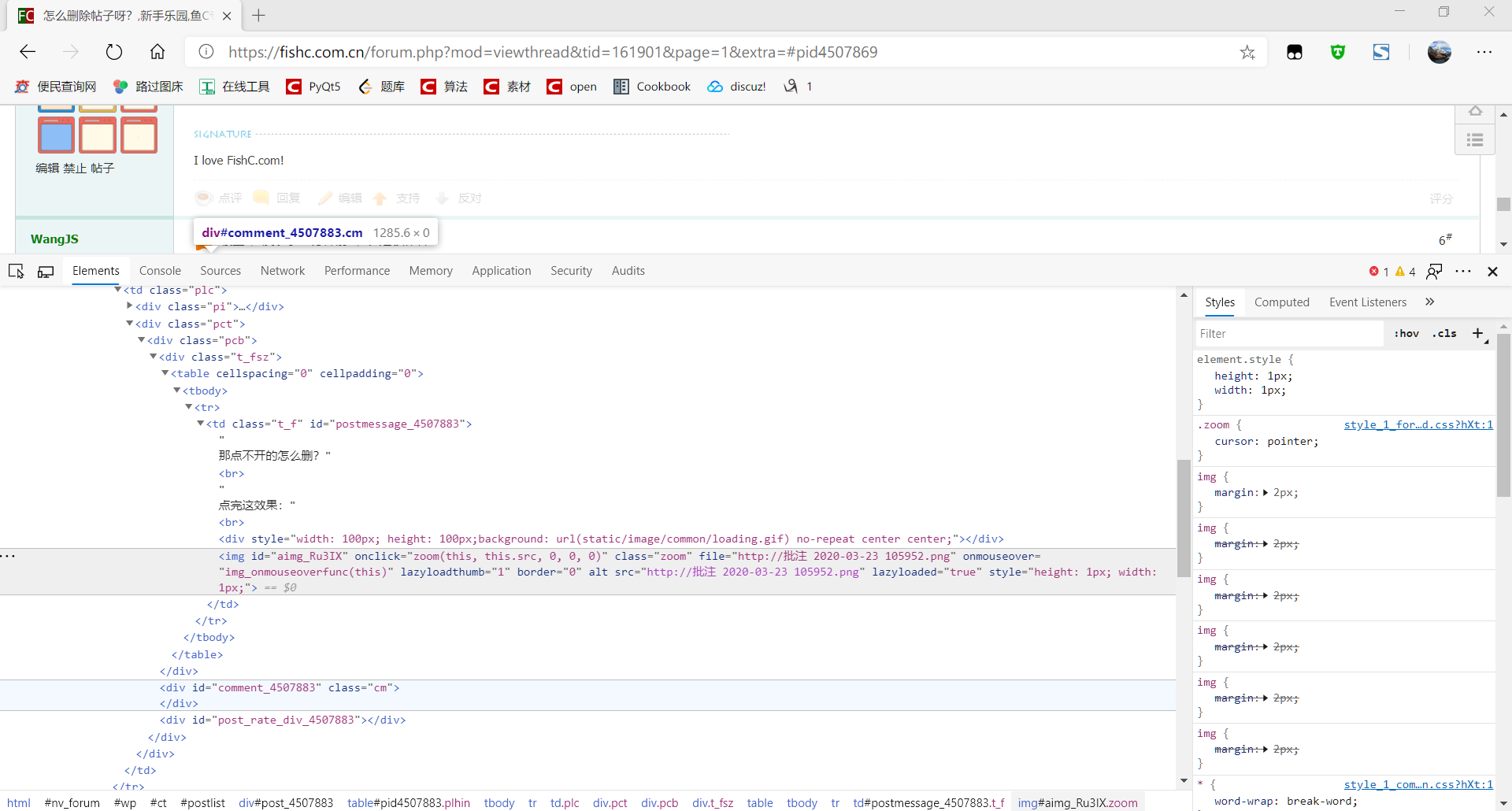
Task: Open the PyQt5 bookmark
Action: [x=313, y=87]
